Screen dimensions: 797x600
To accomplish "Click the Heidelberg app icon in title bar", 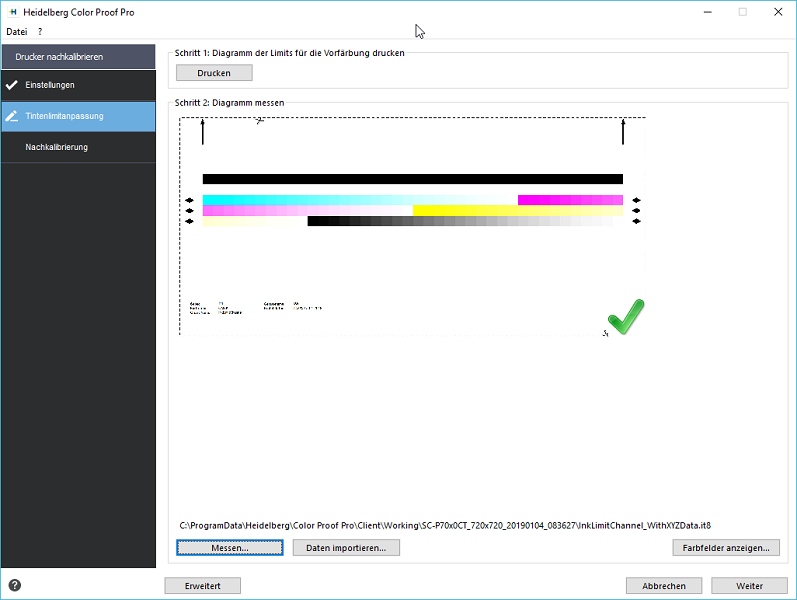I will click(x=13, y=12).
